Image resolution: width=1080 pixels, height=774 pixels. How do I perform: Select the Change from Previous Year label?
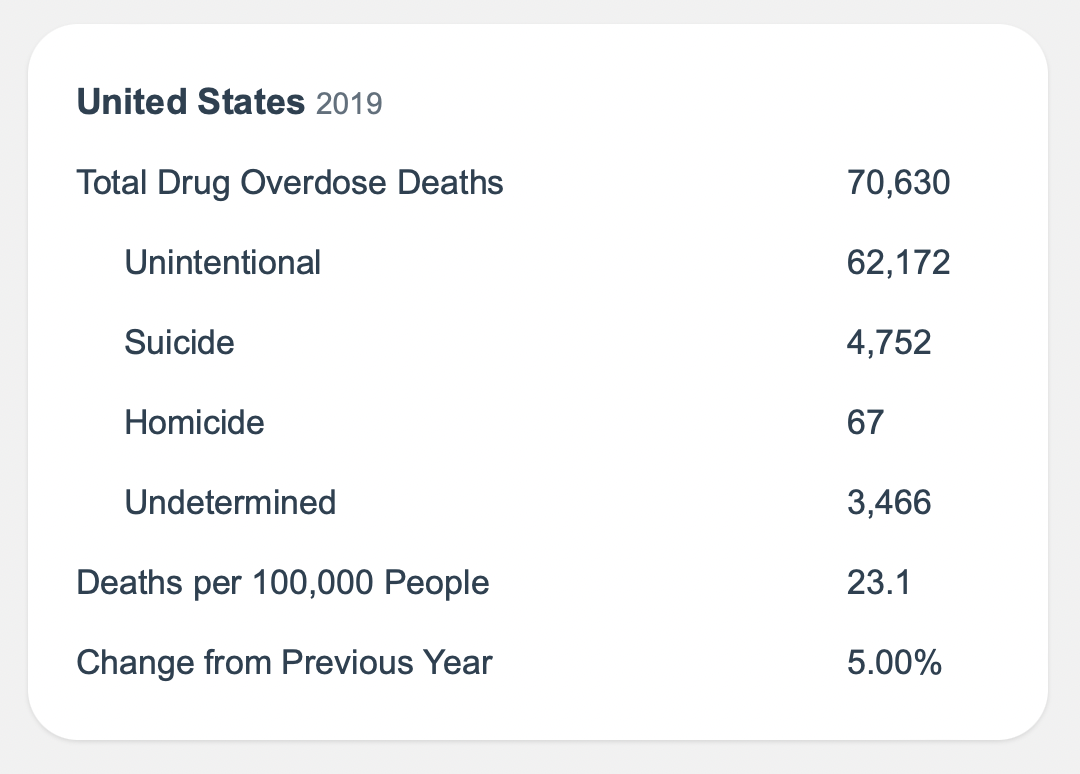click(x=285, y=662)
